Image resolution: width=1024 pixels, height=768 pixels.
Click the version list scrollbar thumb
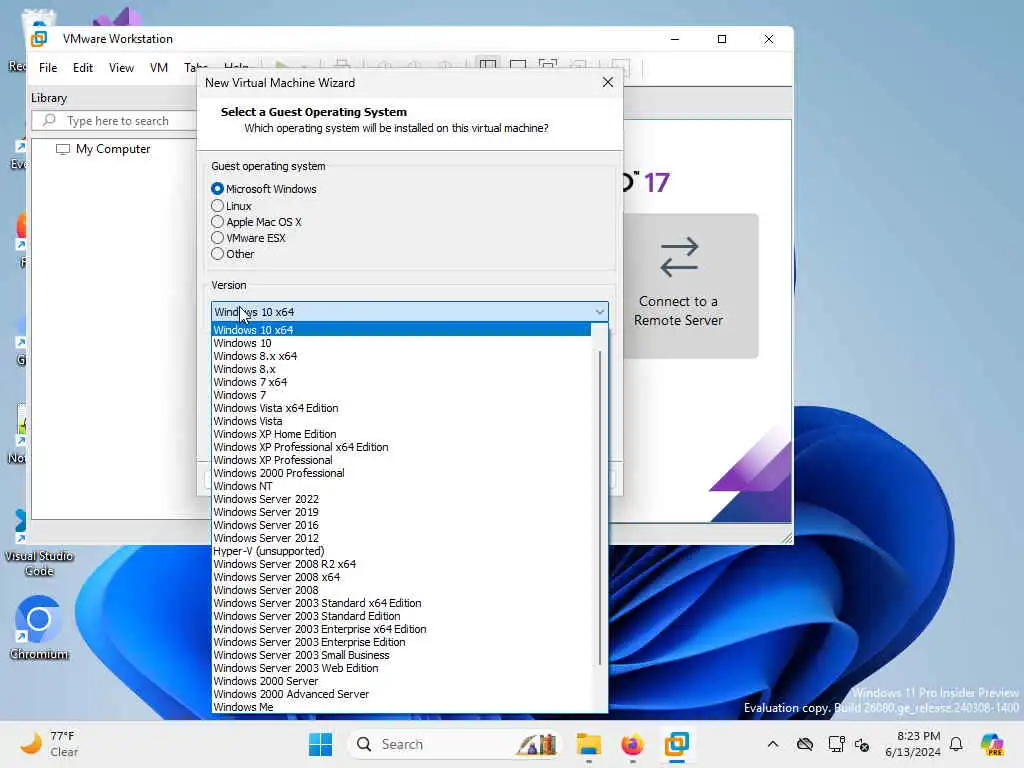[x=600, y=508]
